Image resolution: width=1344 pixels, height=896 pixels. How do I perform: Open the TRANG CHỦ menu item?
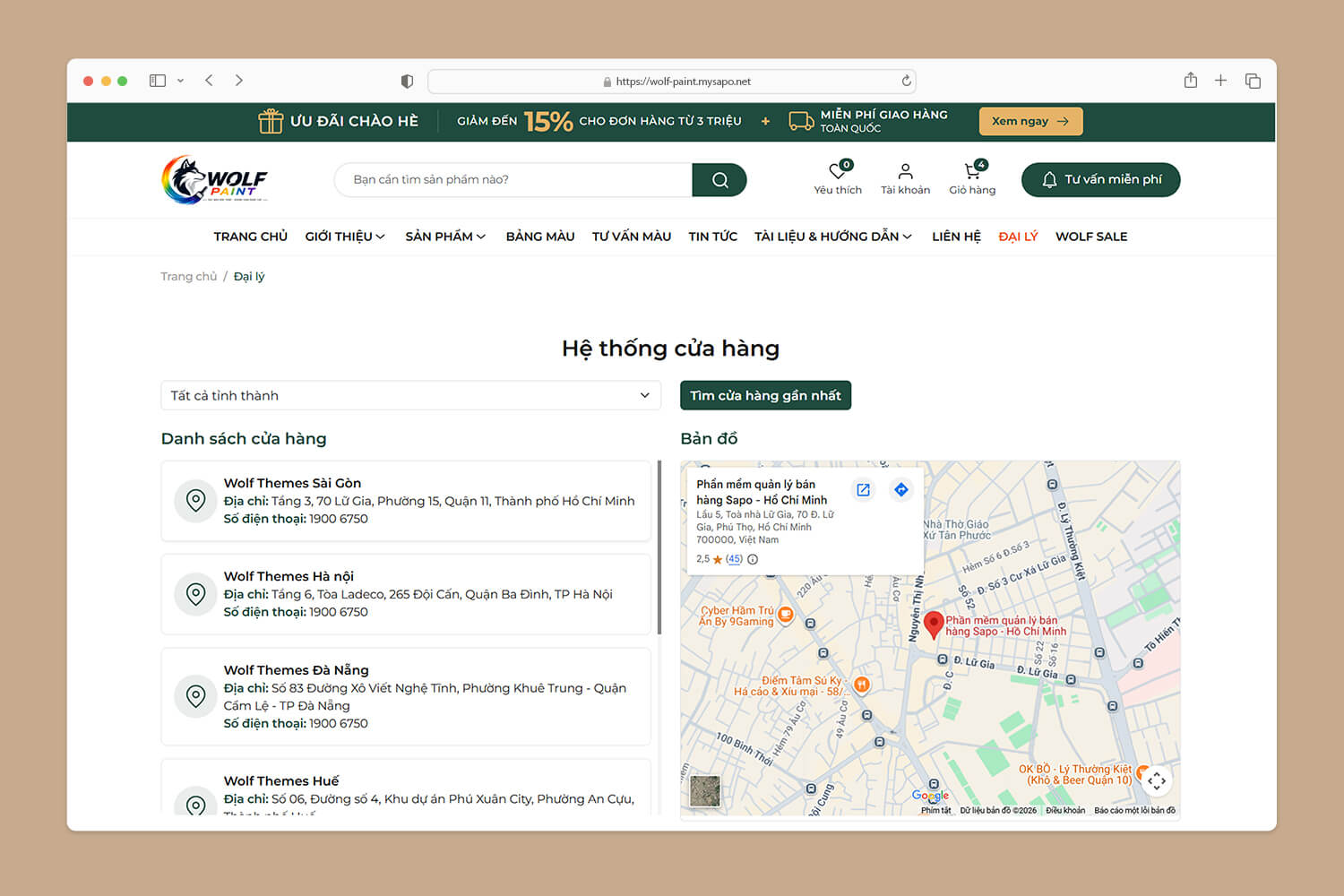(x=250, y=237)
